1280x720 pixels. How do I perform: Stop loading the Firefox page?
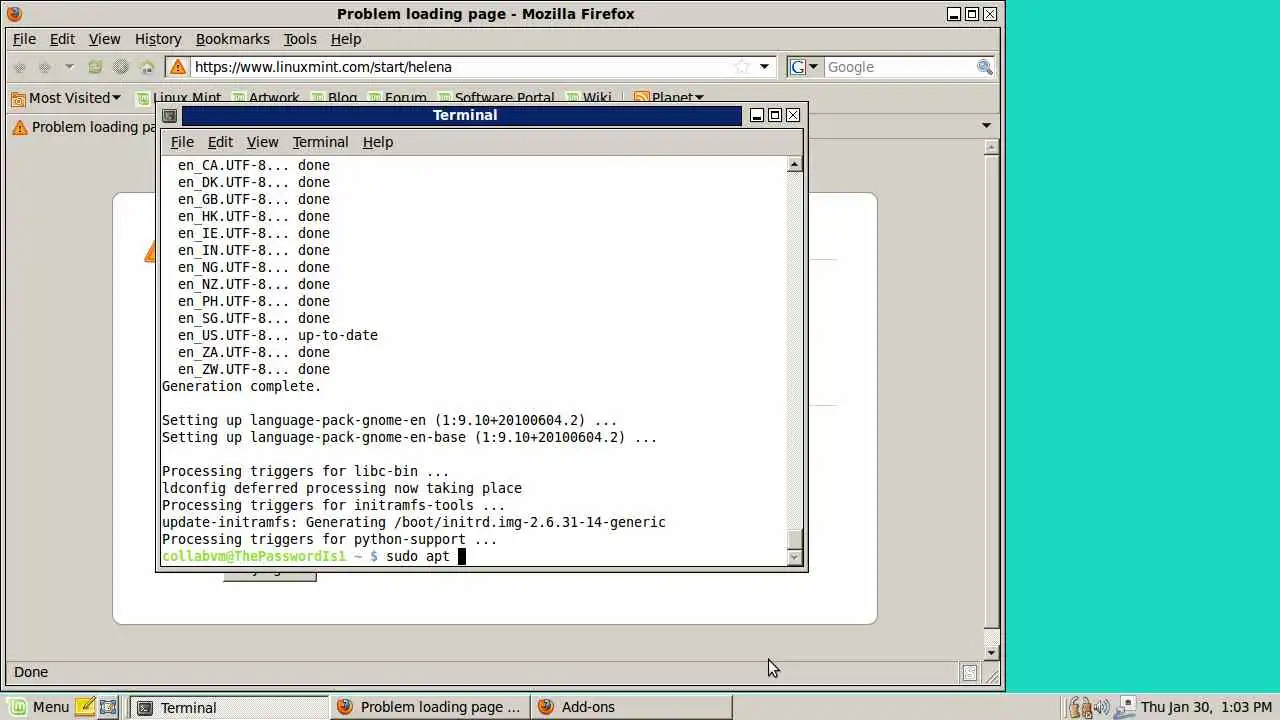pyautogui.click(x=121, y=67)
